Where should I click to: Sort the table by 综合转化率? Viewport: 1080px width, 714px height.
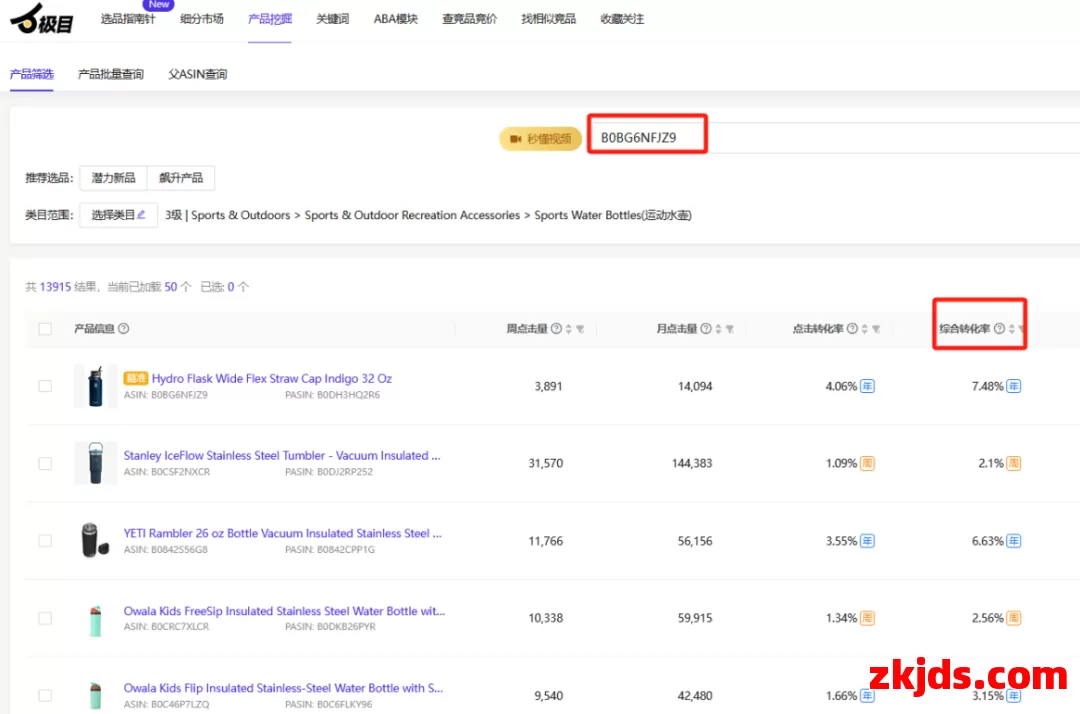pyautogui.click(x=1011, y=329)
